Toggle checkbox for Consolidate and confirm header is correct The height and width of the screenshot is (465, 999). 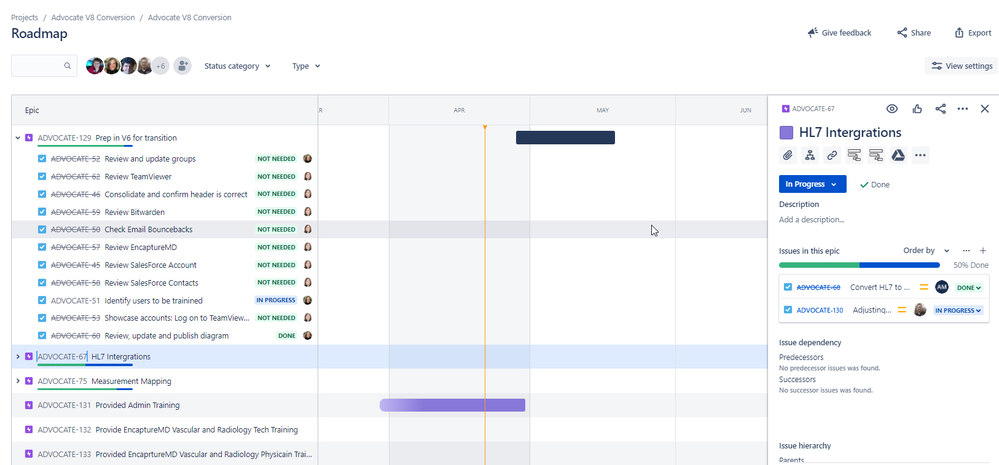point(42,194)
